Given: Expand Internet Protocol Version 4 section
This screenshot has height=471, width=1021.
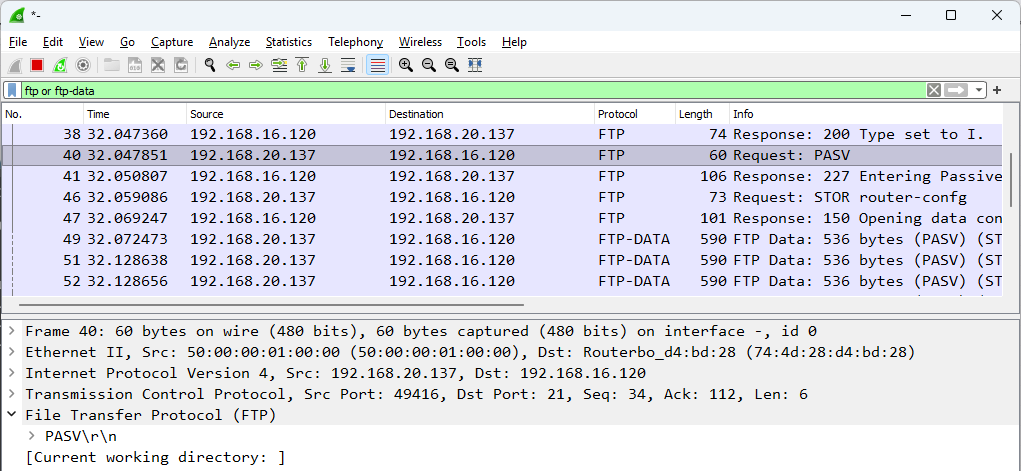Looking at the screenshot, I should click(x=12, y=373).
